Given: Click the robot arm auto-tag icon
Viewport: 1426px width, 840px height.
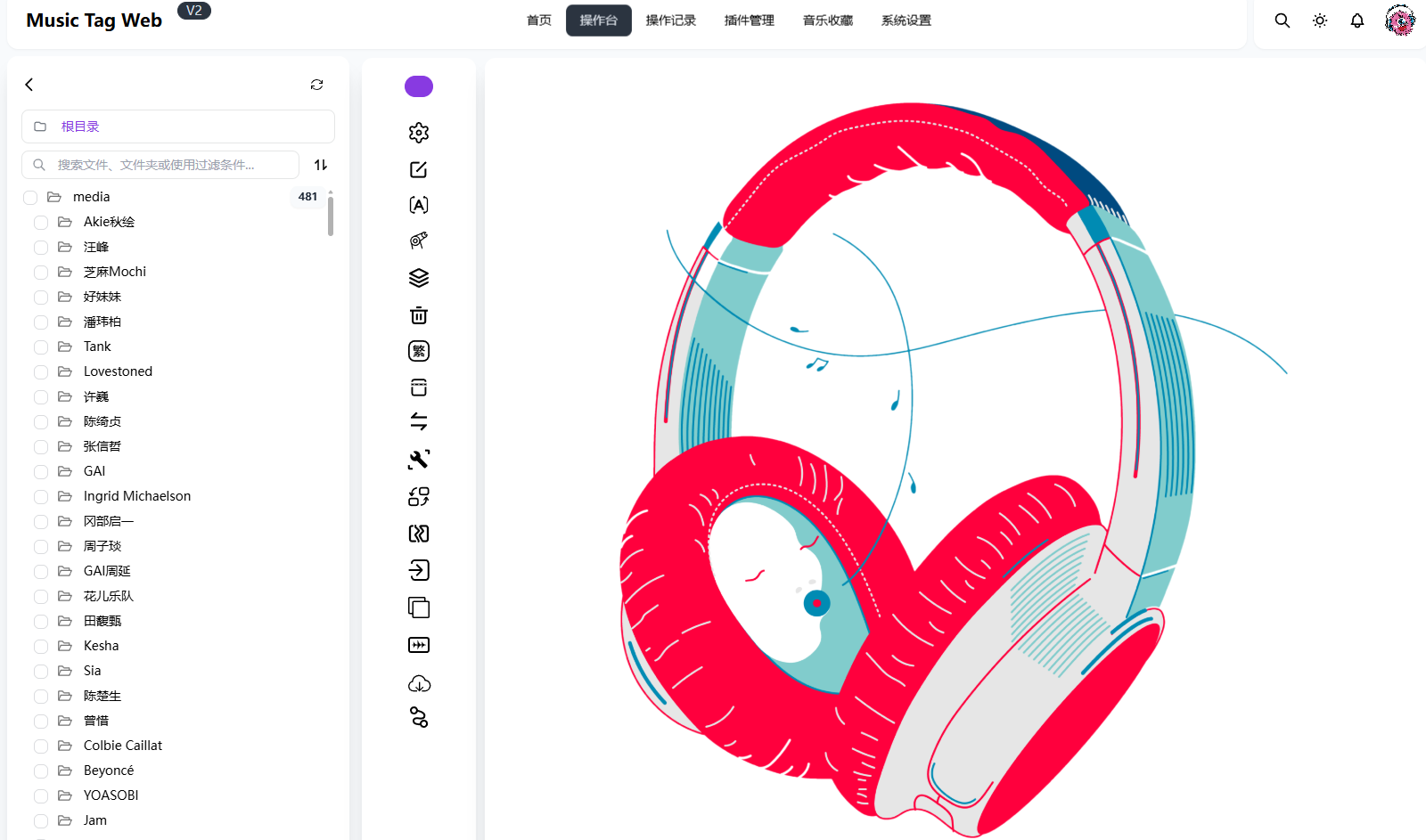Looking at the screenshot, I should point(419,241).
